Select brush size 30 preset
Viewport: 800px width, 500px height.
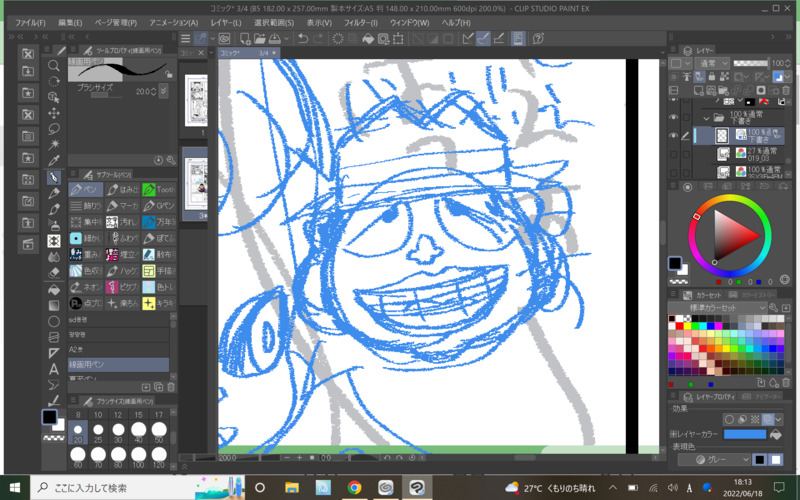click(118, 431)
